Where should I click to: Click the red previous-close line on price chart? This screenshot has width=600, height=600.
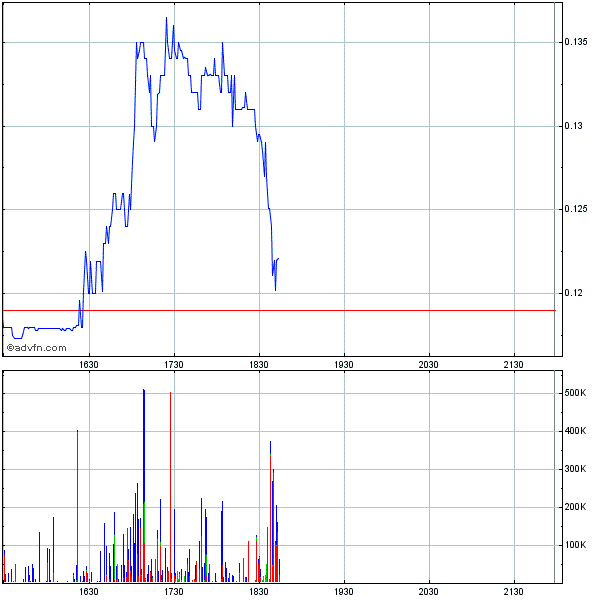click(x=279, y=310)
